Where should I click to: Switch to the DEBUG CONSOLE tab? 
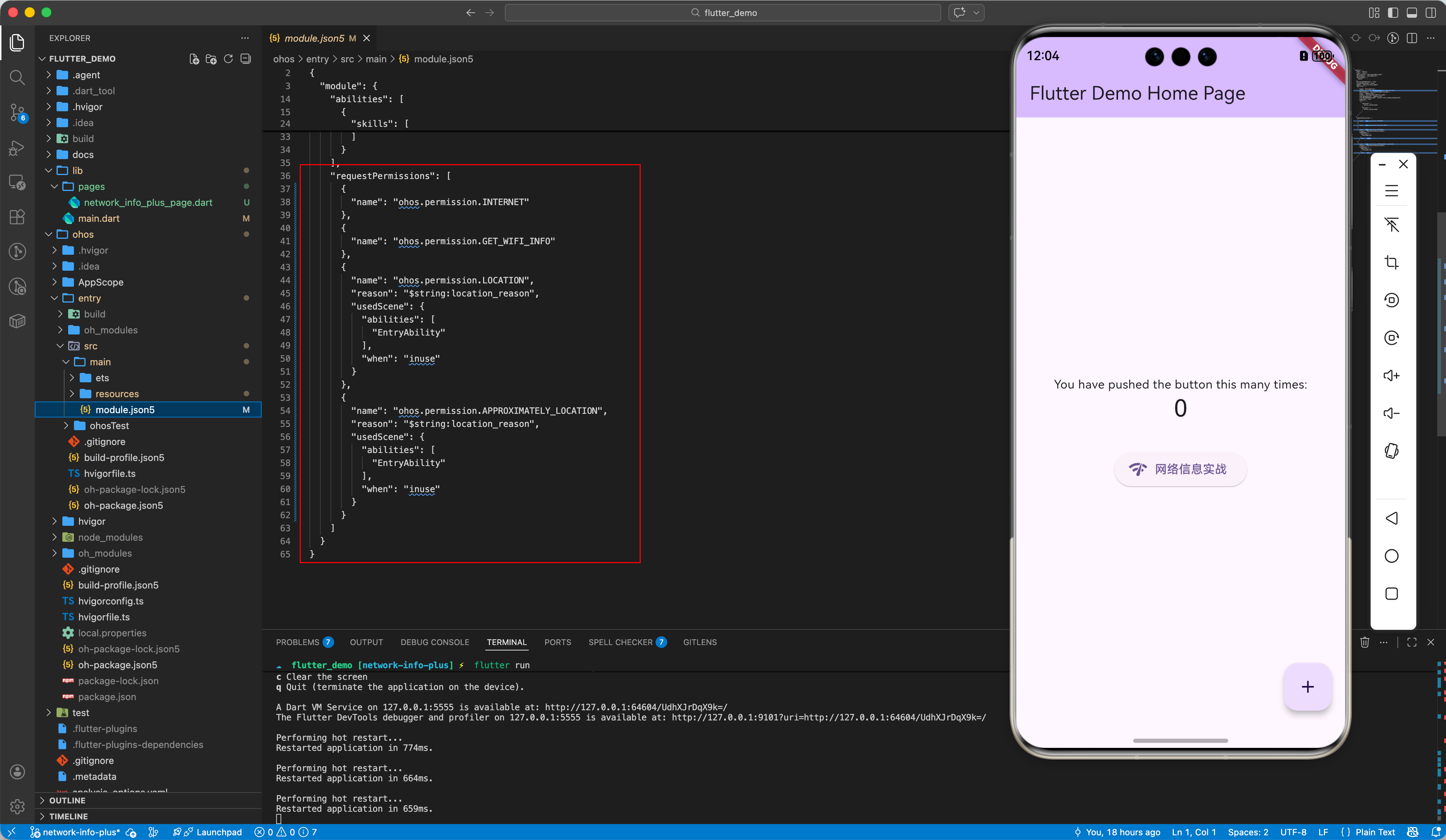click(435, 642)
